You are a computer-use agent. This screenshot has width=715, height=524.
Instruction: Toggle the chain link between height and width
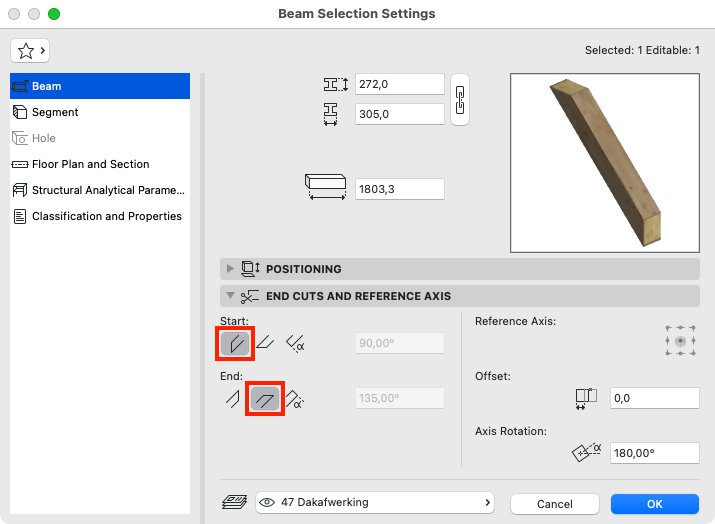[460, 99]
